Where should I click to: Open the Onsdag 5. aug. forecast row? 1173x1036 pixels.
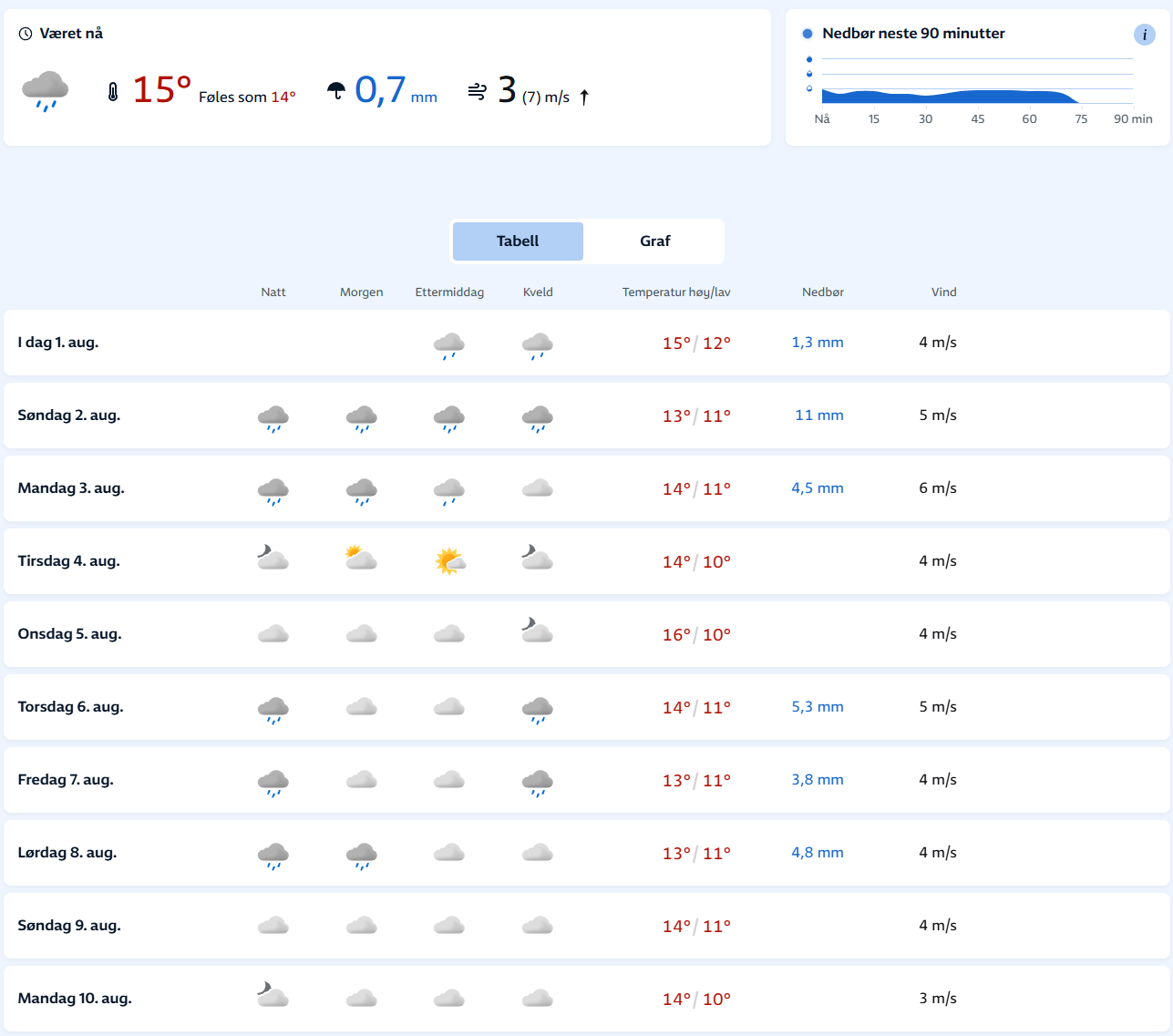pos(586,634)
